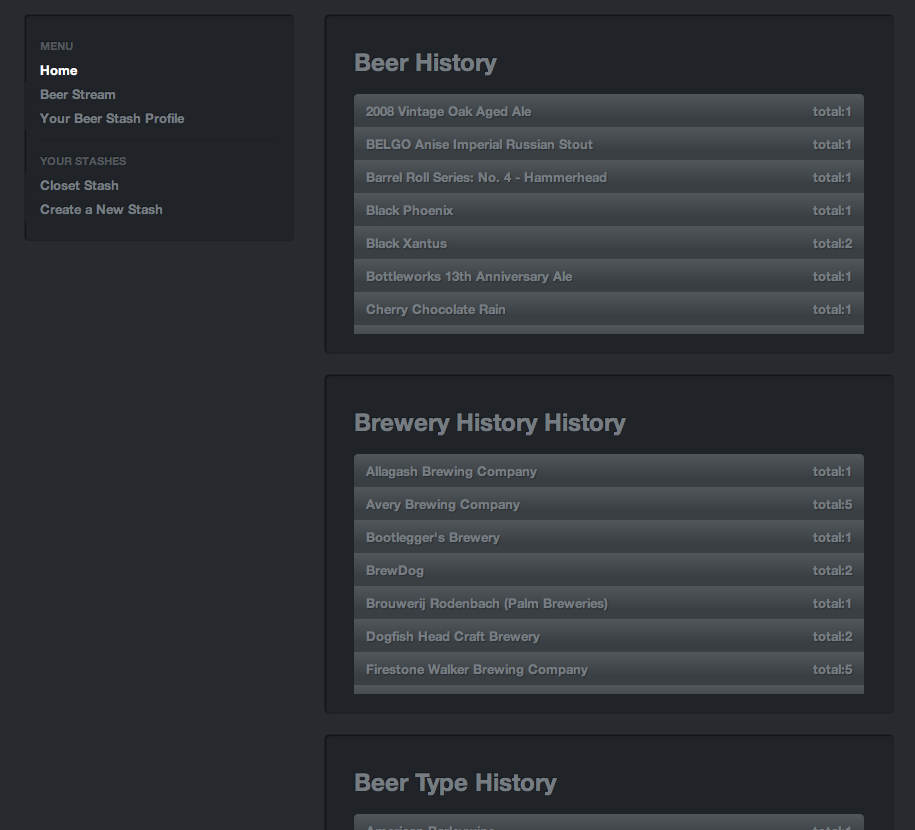Click total:5 beside Avery Brewing Company
The height and width of the screenshot is (830, 915).
coord(832,504)
